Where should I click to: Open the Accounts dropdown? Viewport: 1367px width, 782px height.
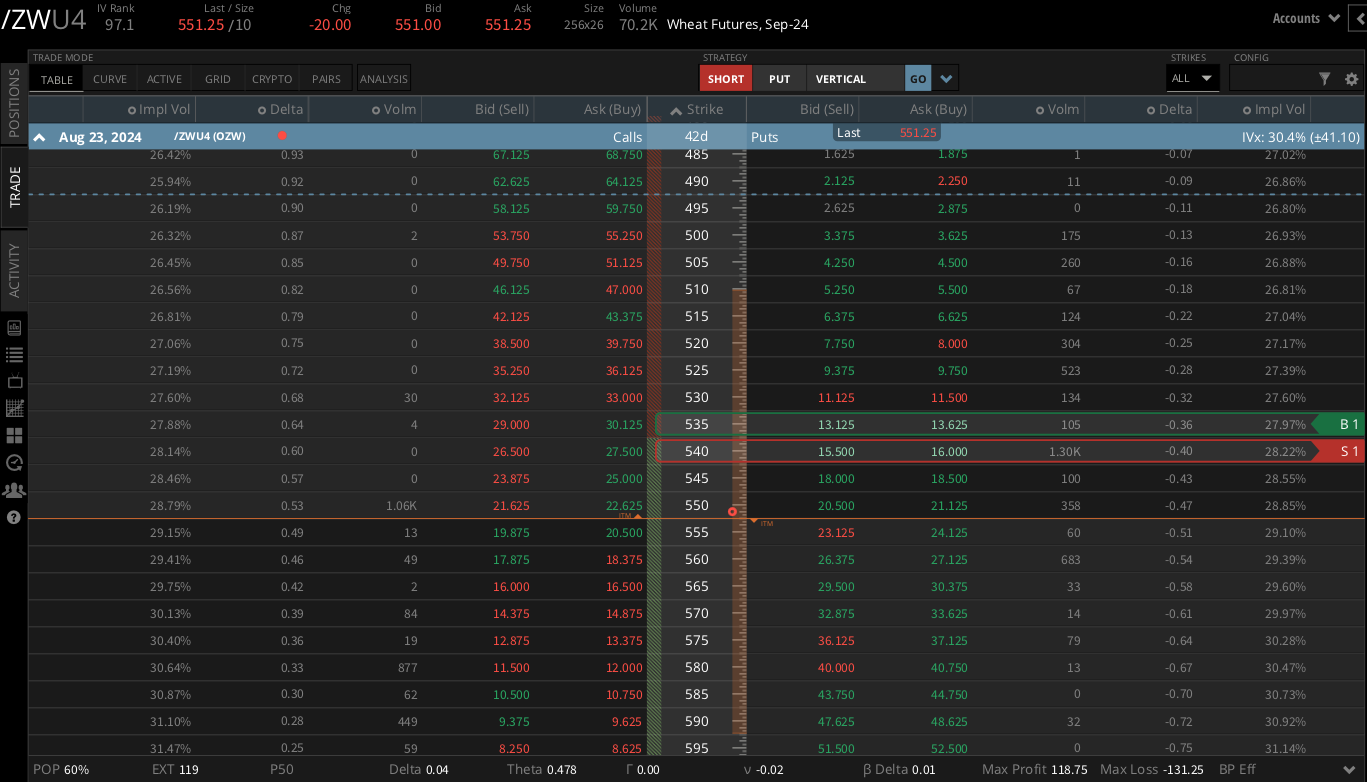[1305, 18]
